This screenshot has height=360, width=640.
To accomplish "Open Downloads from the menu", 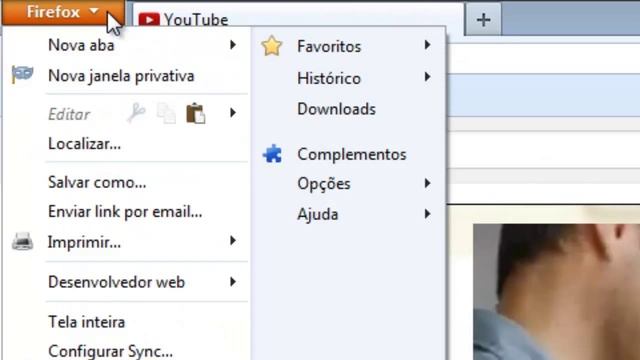I will coord(336,109).
